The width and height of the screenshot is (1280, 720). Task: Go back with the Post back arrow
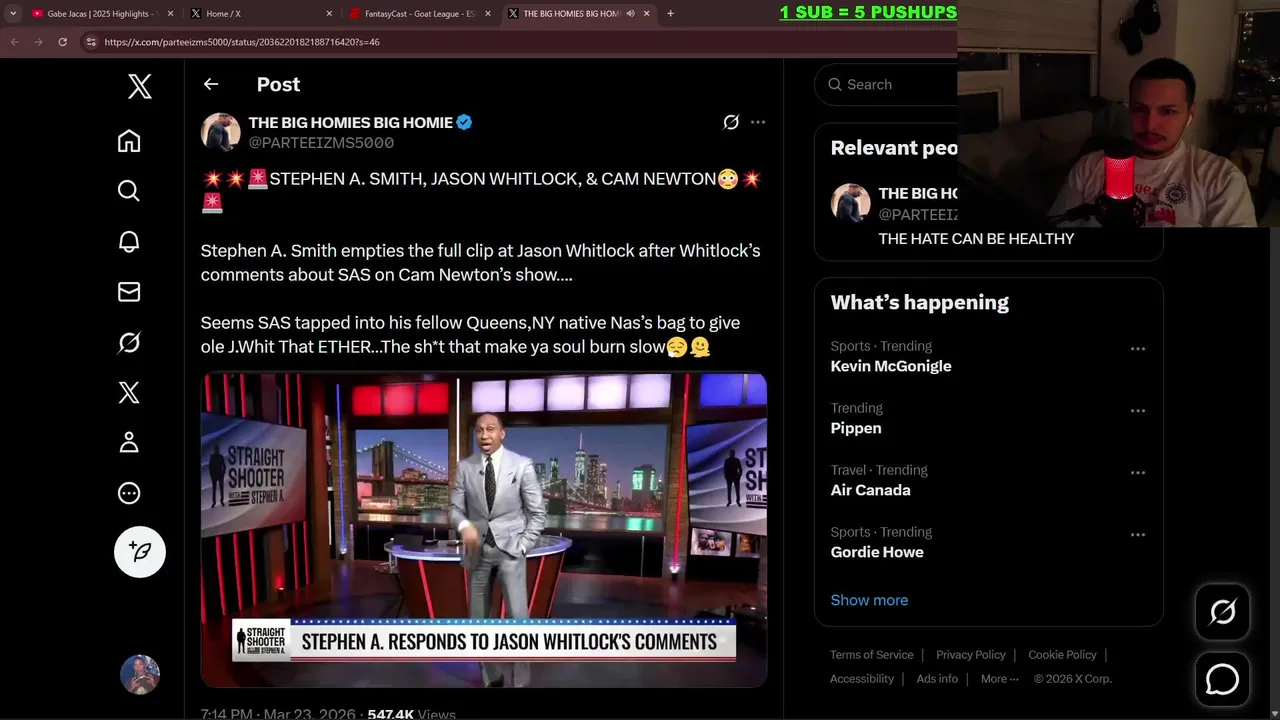(x=211, y=84)
